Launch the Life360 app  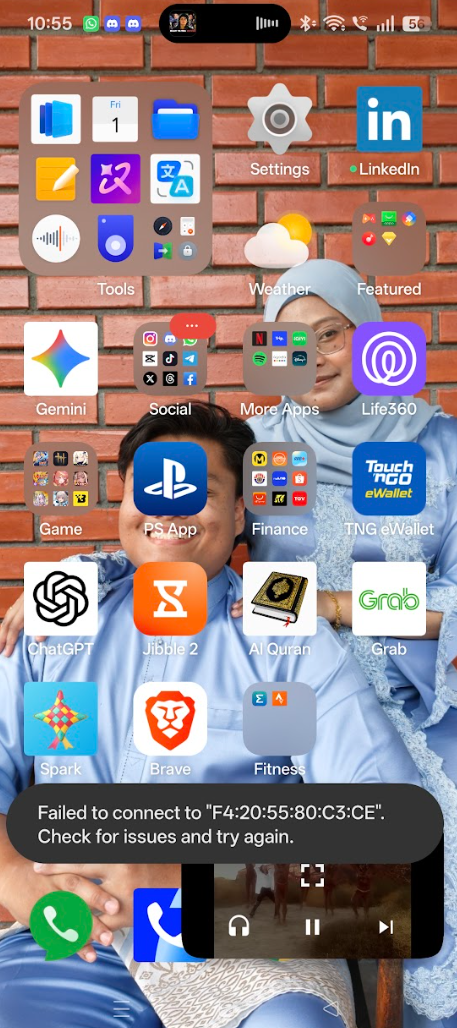point(389,359)
